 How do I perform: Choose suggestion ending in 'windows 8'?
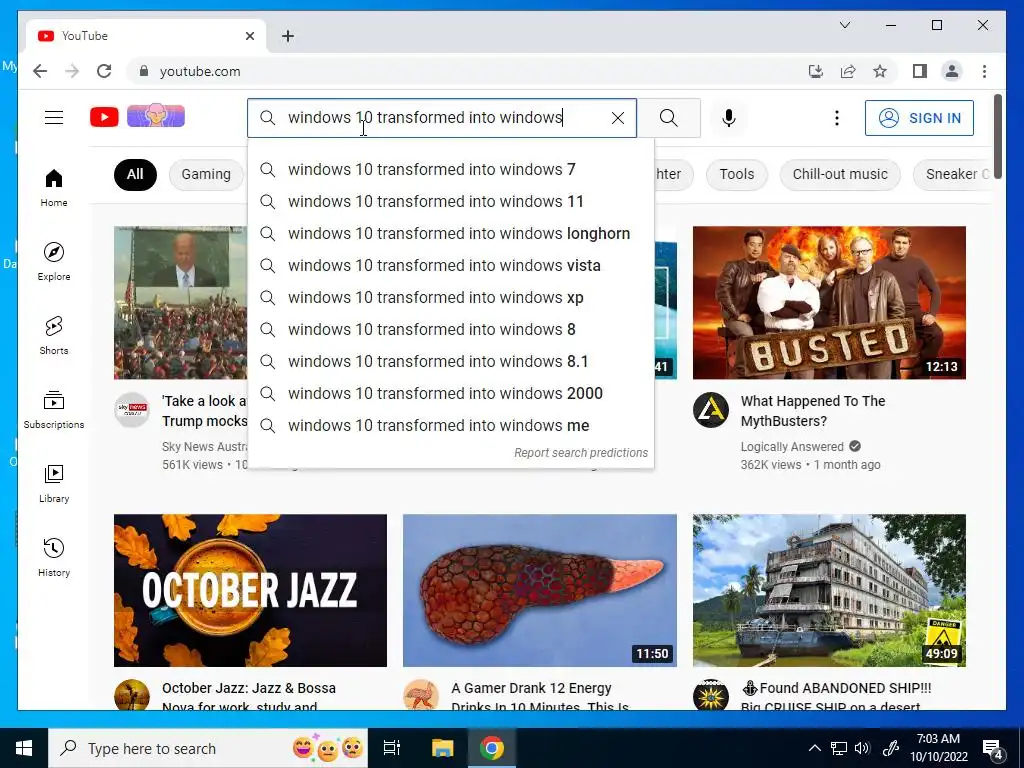[x=451, y=330]
